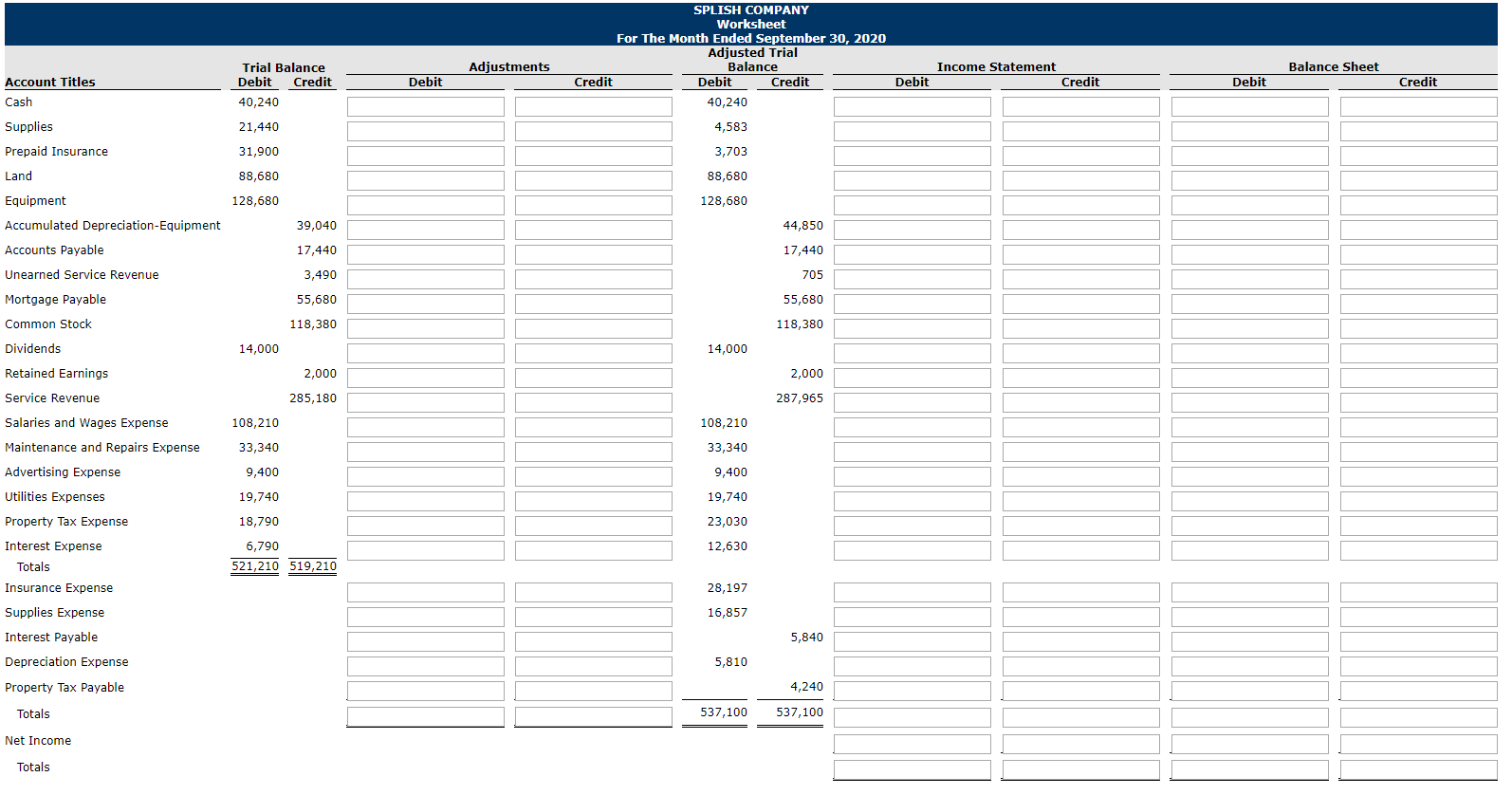Click Income Statement Debit field for Interest Expense
The height and width of the screenshot is (795, 1512).
pyautogui.click(x=913, y=550)
